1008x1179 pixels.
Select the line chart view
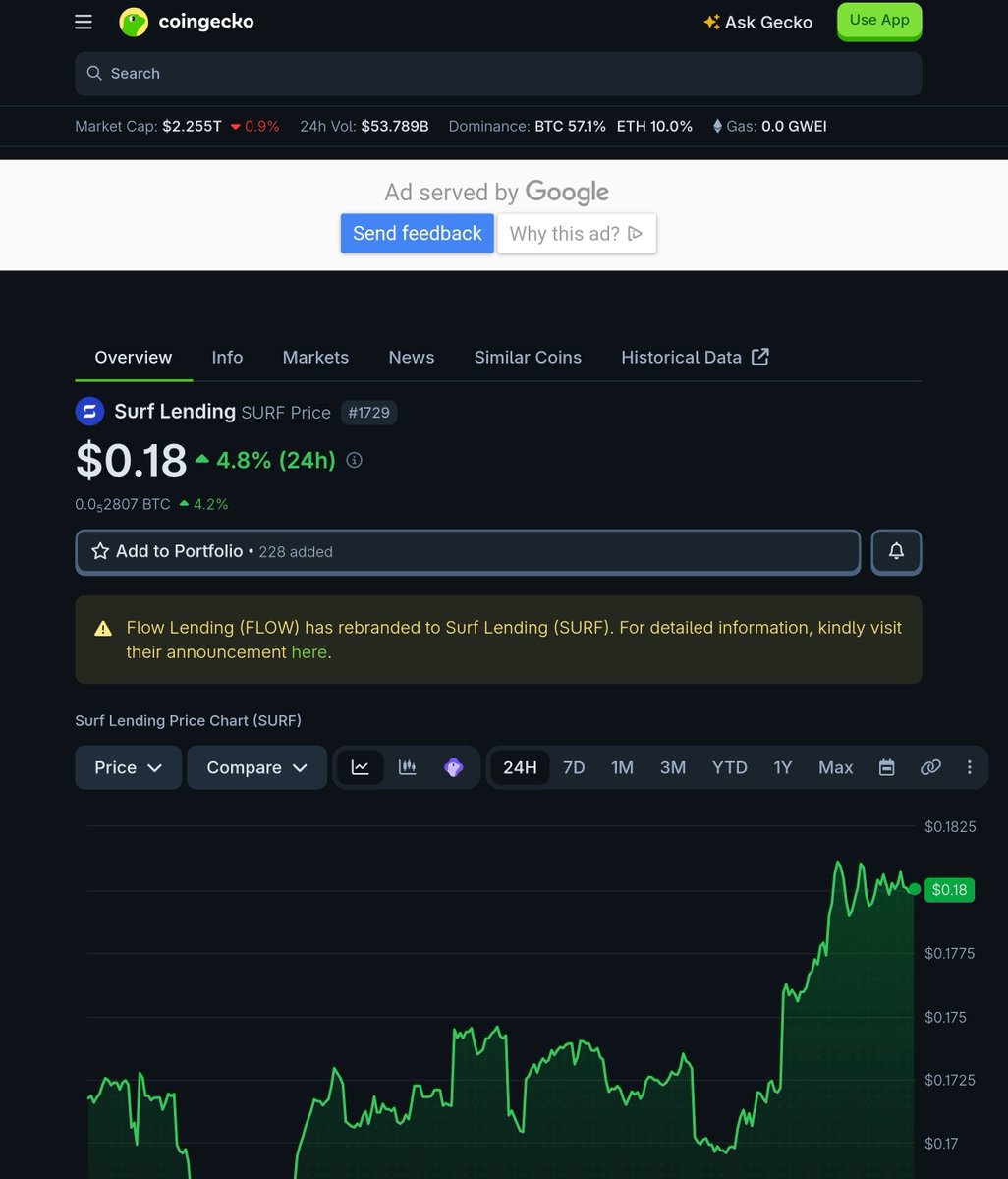(x=361, y=767)
